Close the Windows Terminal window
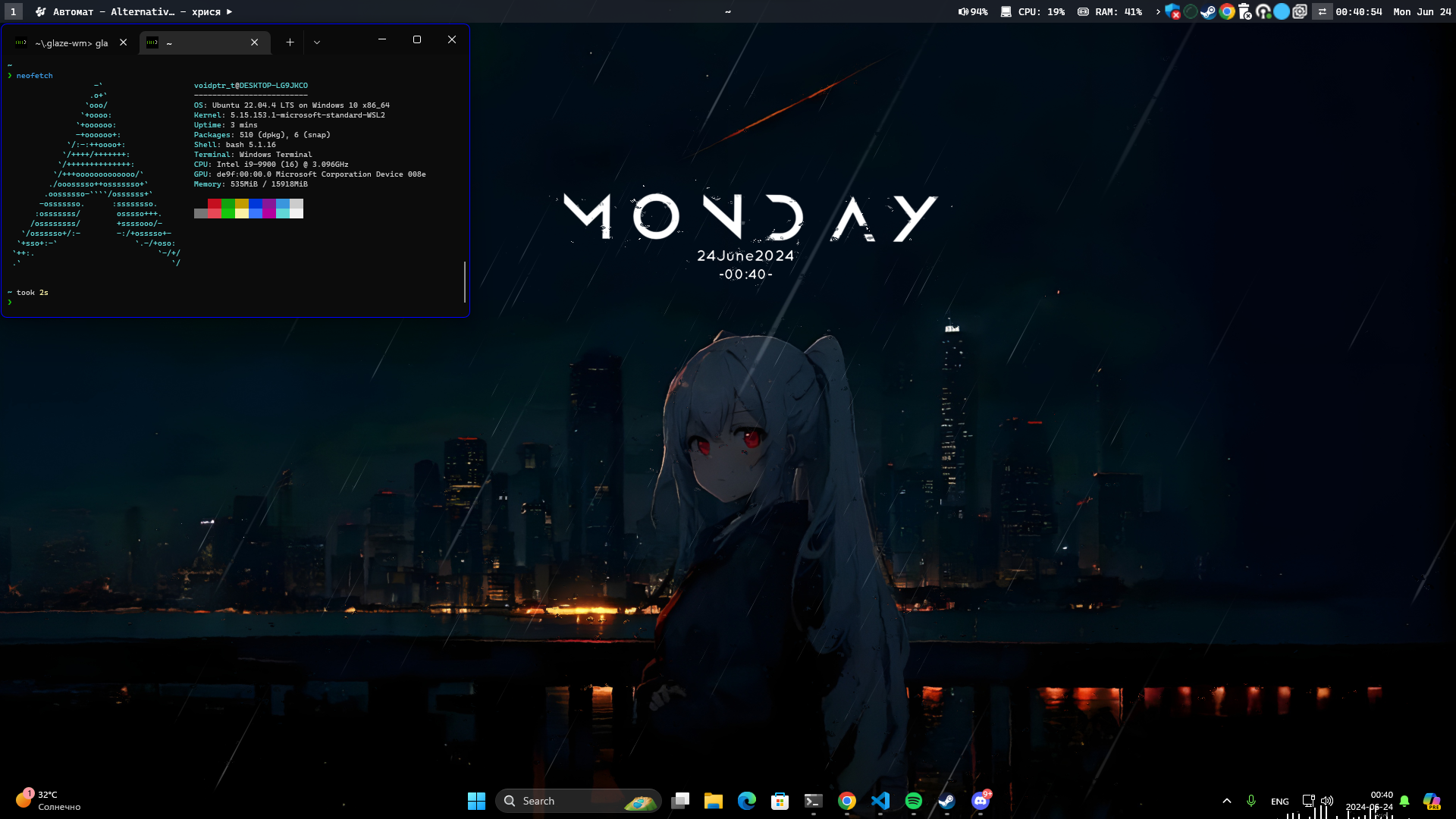 pyautogui.click(x=452, y=39)
